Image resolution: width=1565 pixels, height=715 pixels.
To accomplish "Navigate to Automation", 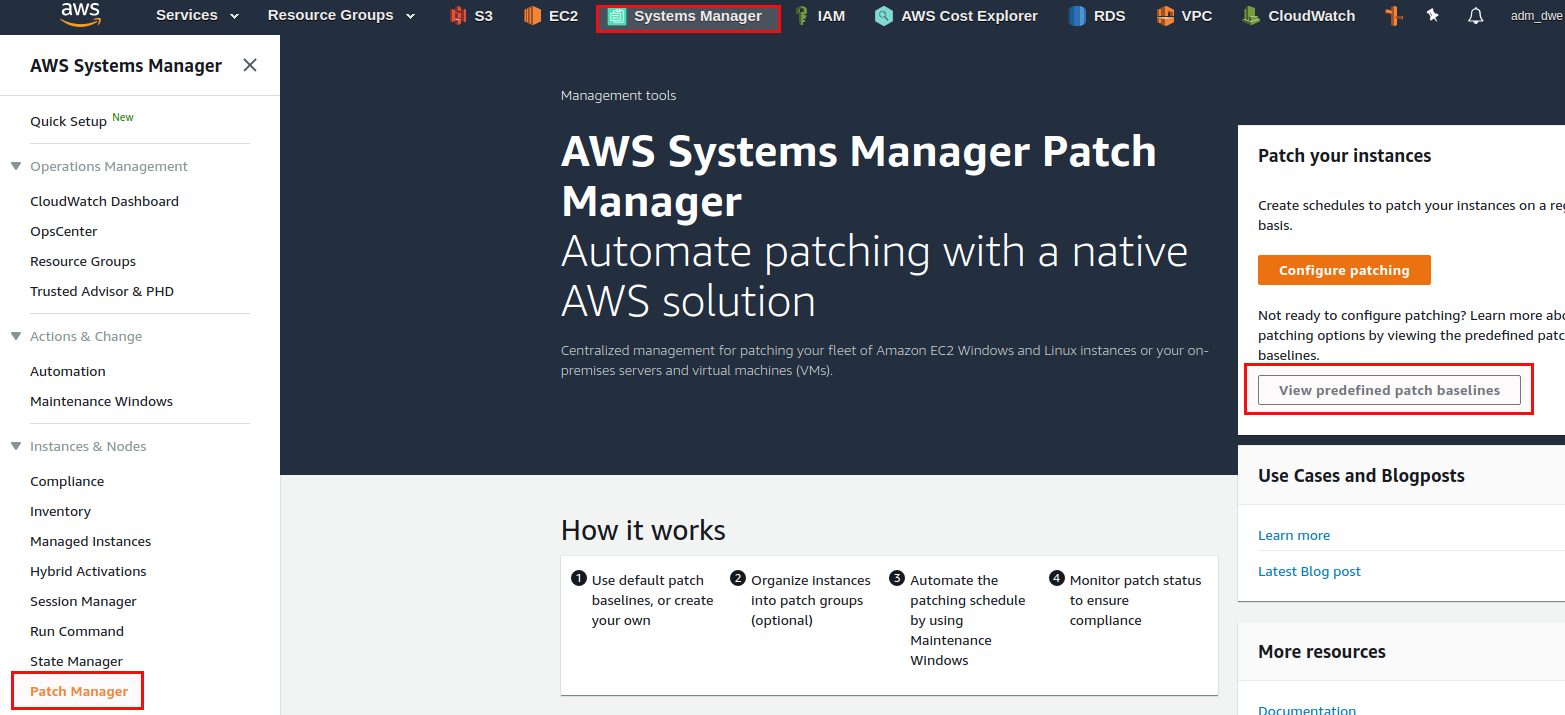I will [x=68, y=371].
